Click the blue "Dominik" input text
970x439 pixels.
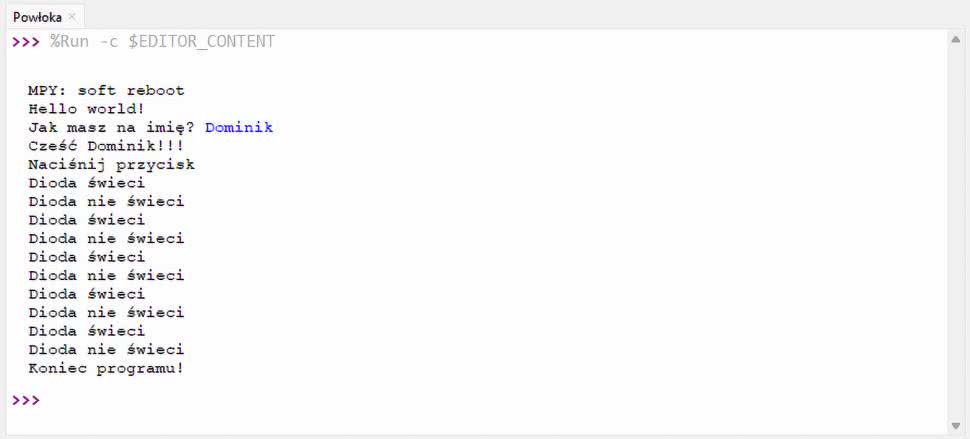pos(238,128)
